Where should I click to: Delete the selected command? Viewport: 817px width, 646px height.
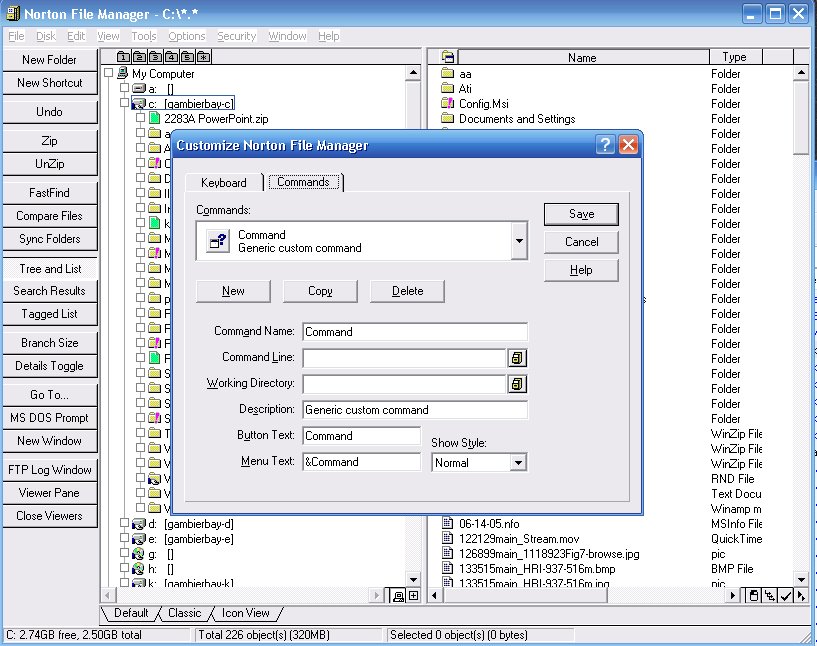[x=407, y=291]
